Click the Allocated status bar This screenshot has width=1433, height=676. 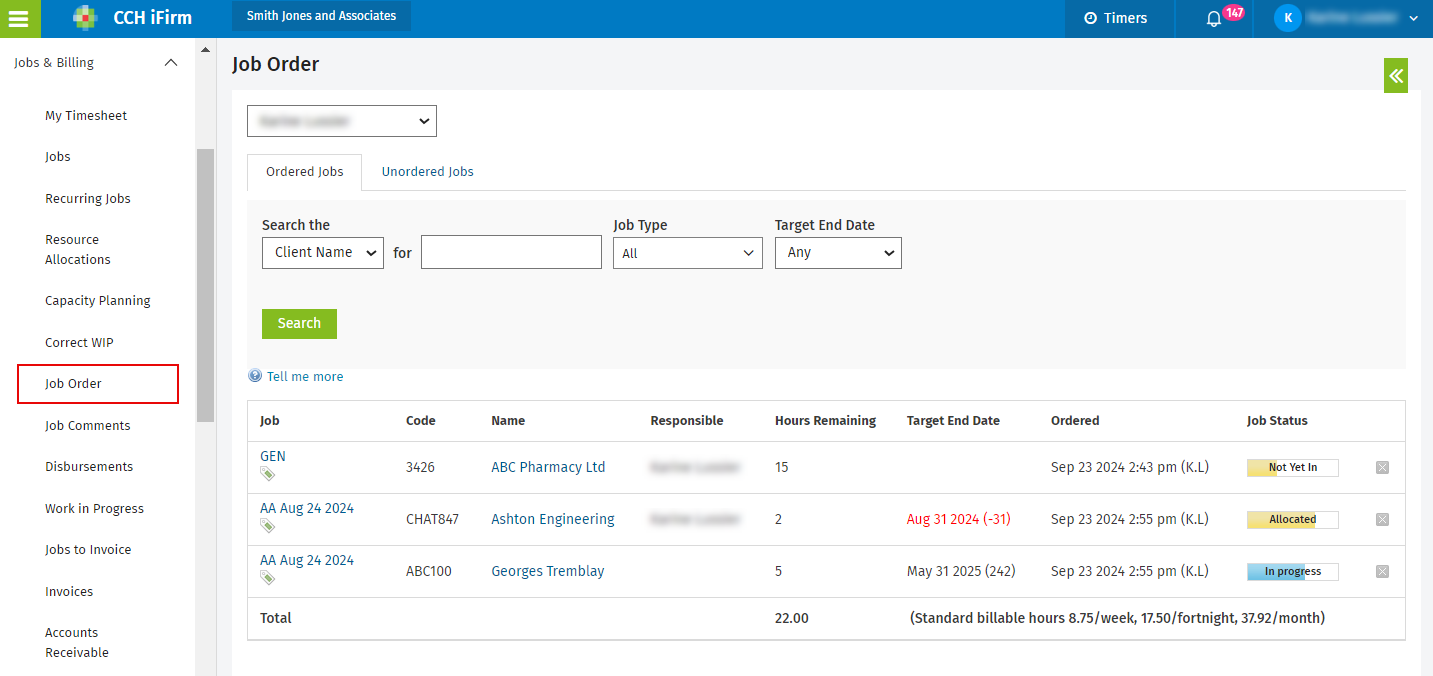pos(1292,519)
